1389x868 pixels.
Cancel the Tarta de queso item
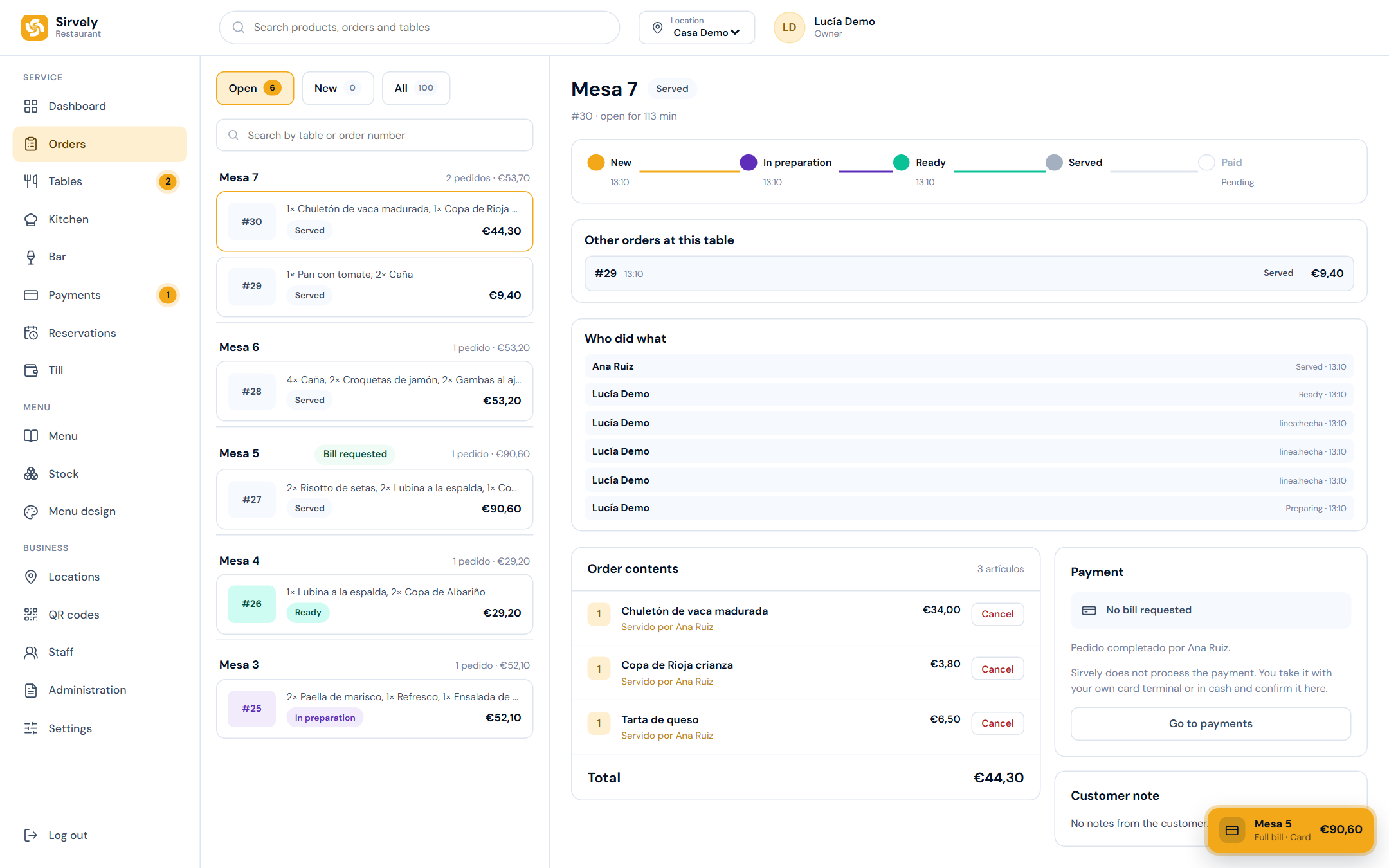click(x=997, y=723)
